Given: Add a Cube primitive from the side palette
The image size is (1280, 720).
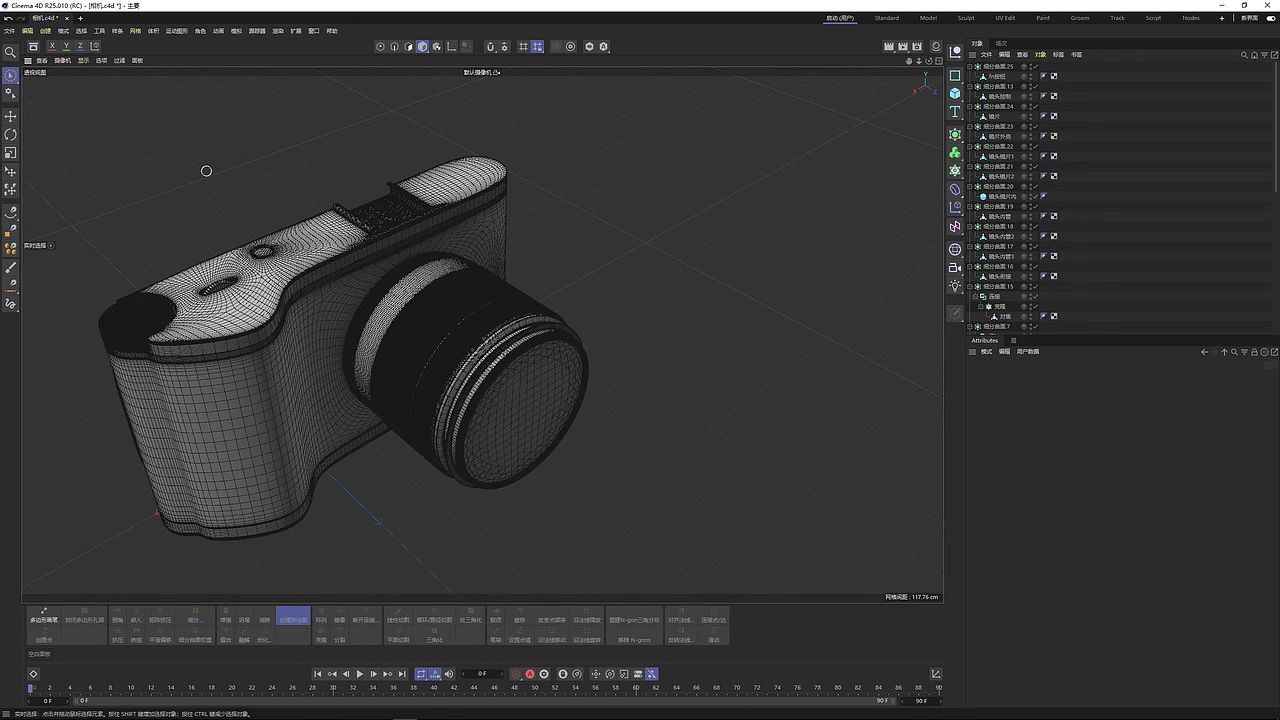Looking at the screenshot, I should tap(955, 93).
